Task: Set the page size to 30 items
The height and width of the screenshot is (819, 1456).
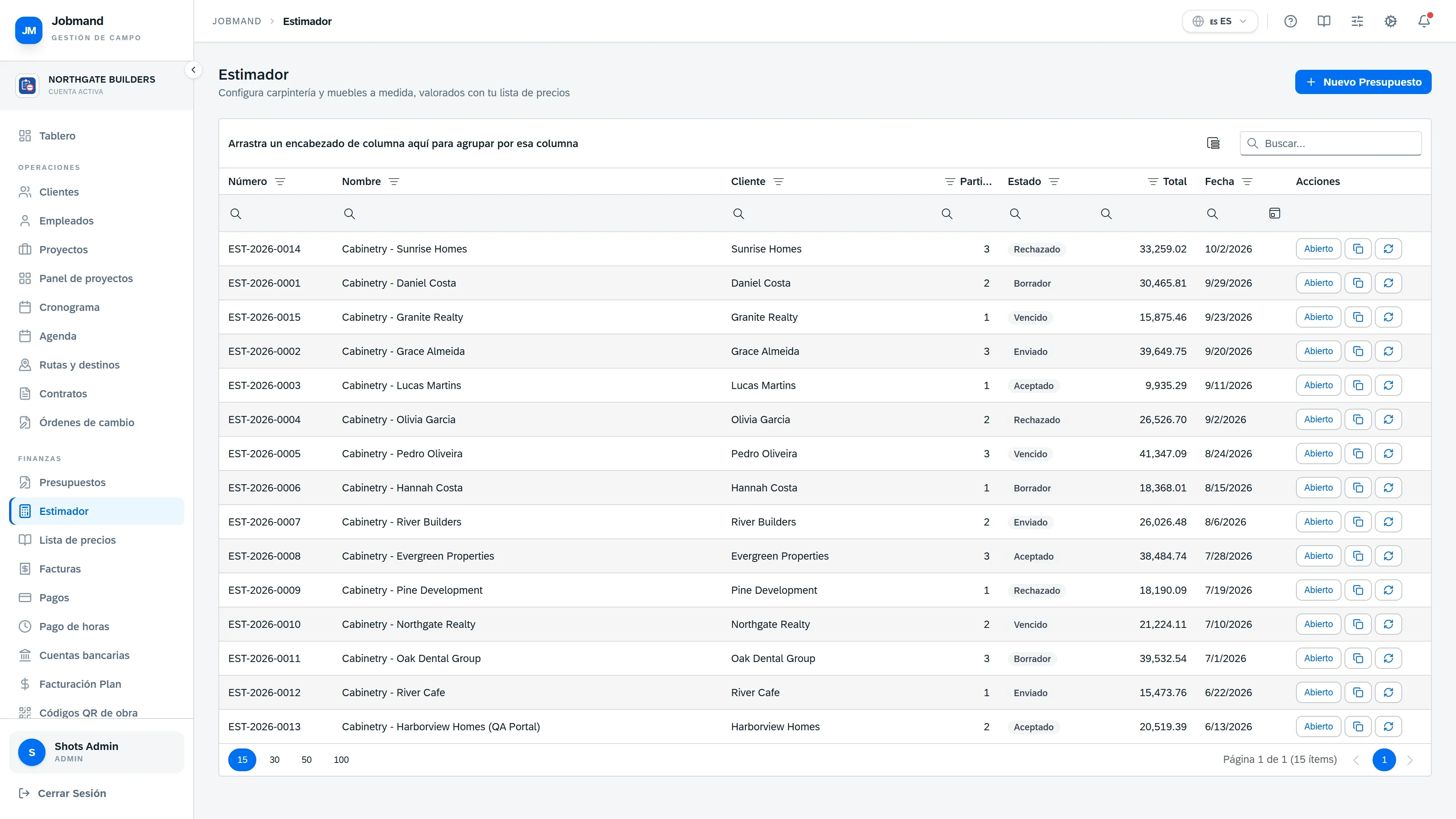Action: tap(275, 759)
